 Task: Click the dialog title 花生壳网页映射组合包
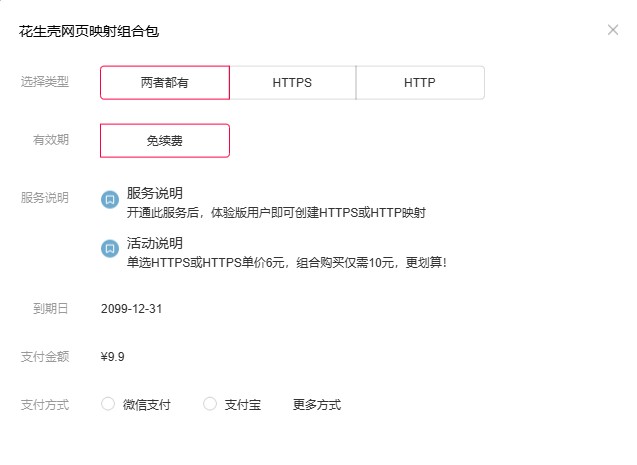(89, 31)
